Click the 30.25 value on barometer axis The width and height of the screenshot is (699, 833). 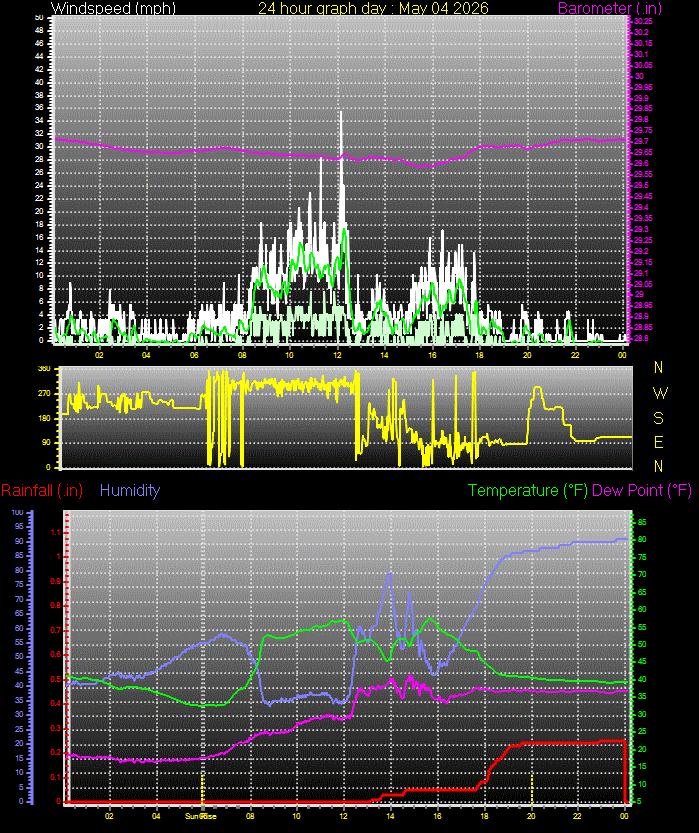pos(643,21)
